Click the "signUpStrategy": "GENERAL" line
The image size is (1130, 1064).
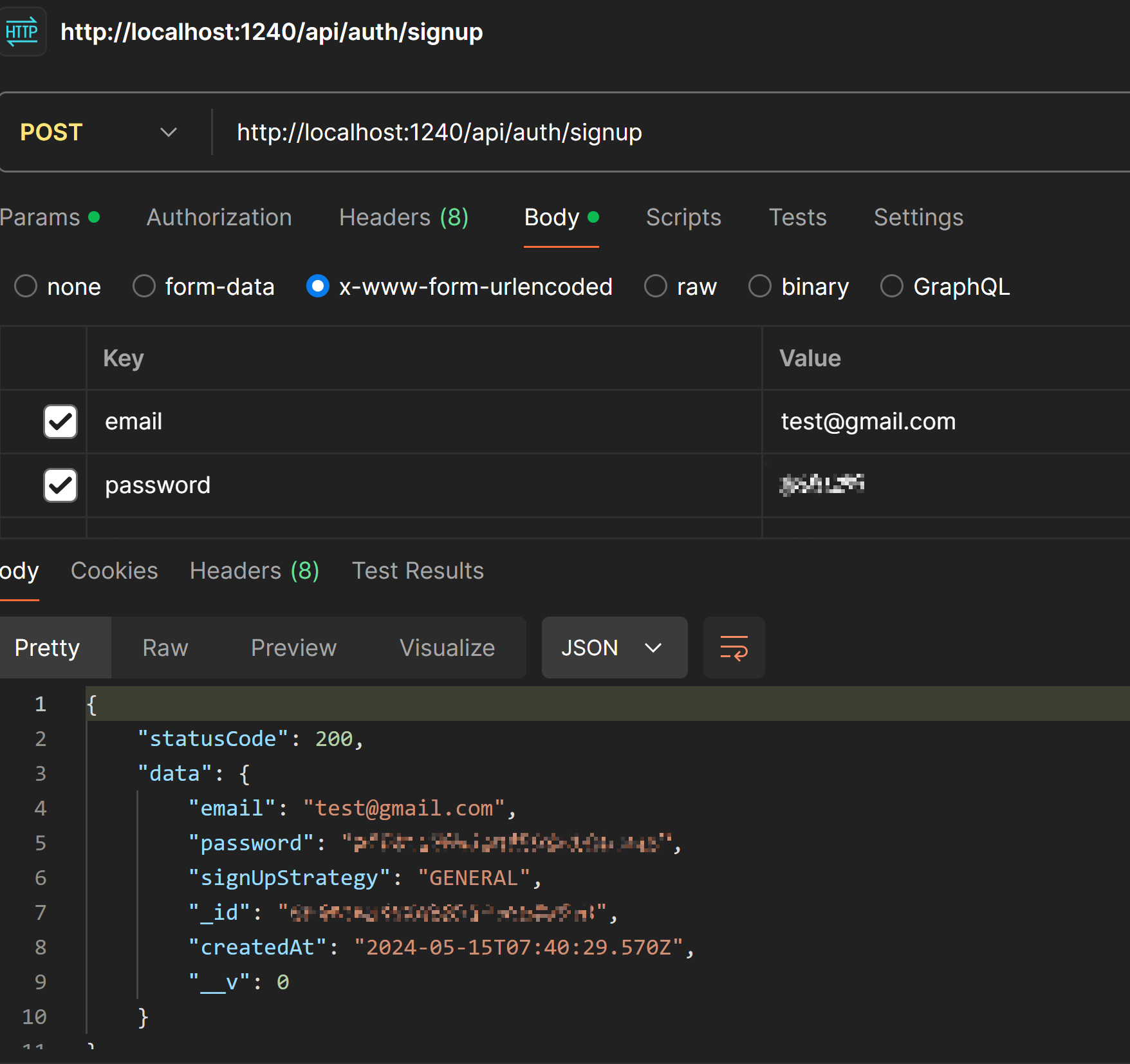coord(366,878)
